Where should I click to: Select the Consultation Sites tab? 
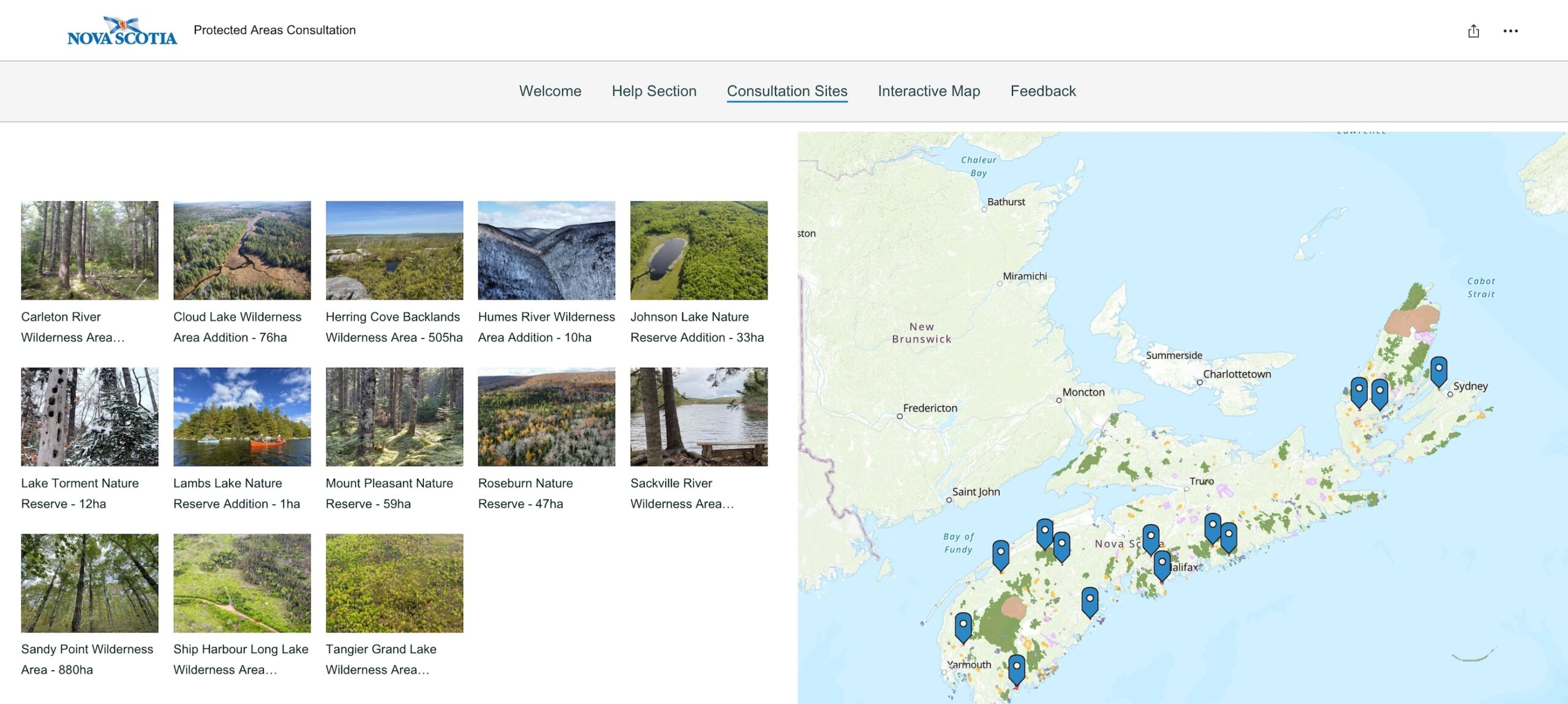pos(786,91)
